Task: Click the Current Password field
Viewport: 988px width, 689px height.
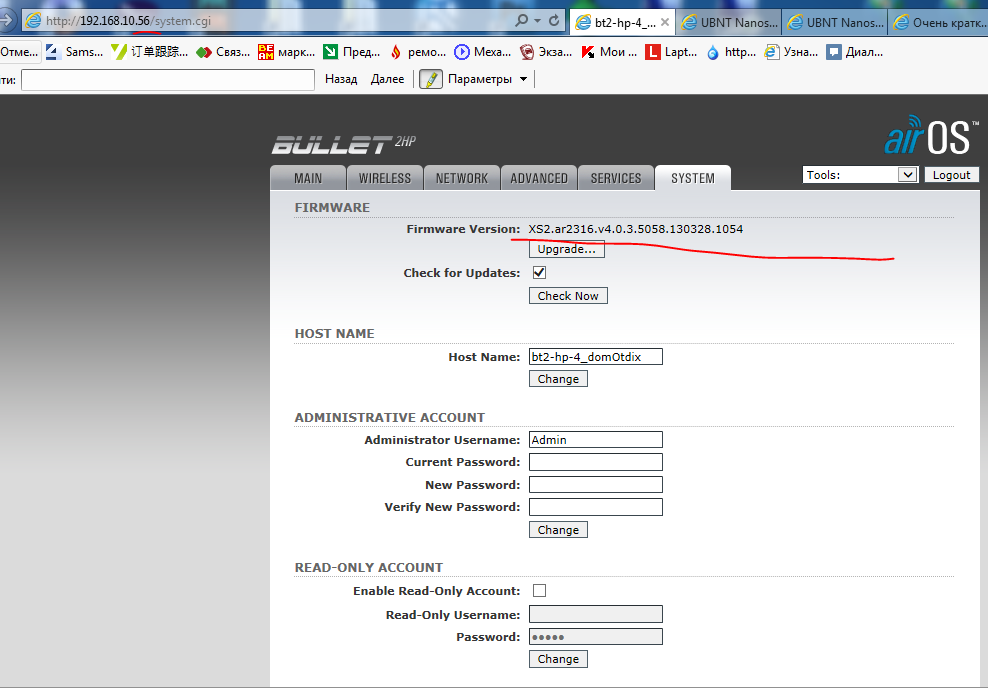Action: pyautogui.click(x=595, y=462)
